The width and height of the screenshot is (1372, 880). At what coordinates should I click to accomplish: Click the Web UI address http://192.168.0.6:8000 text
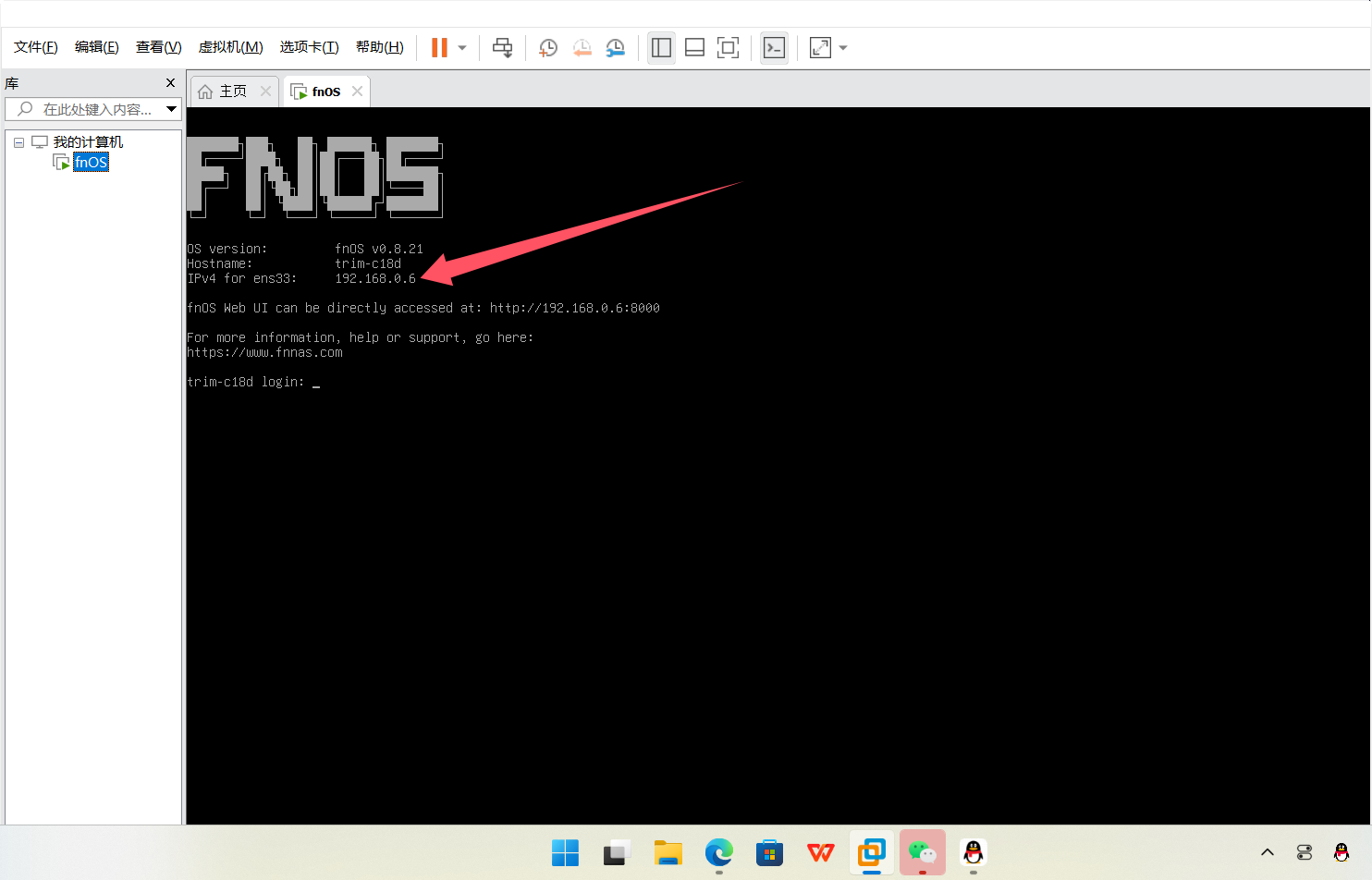click(x=575, y=308)
